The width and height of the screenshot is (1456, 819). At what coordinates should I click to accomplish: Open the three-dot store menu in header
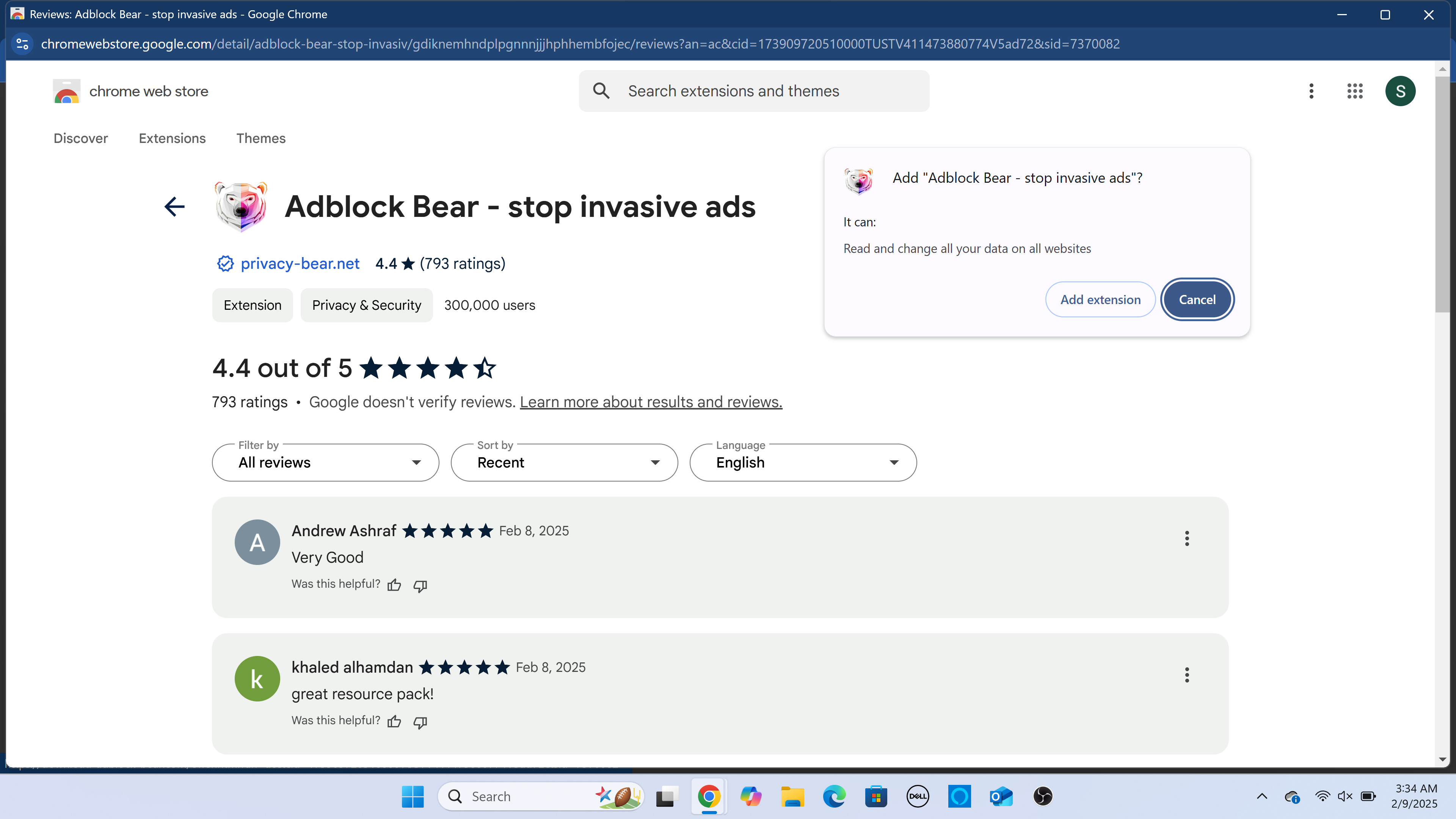1311,91
